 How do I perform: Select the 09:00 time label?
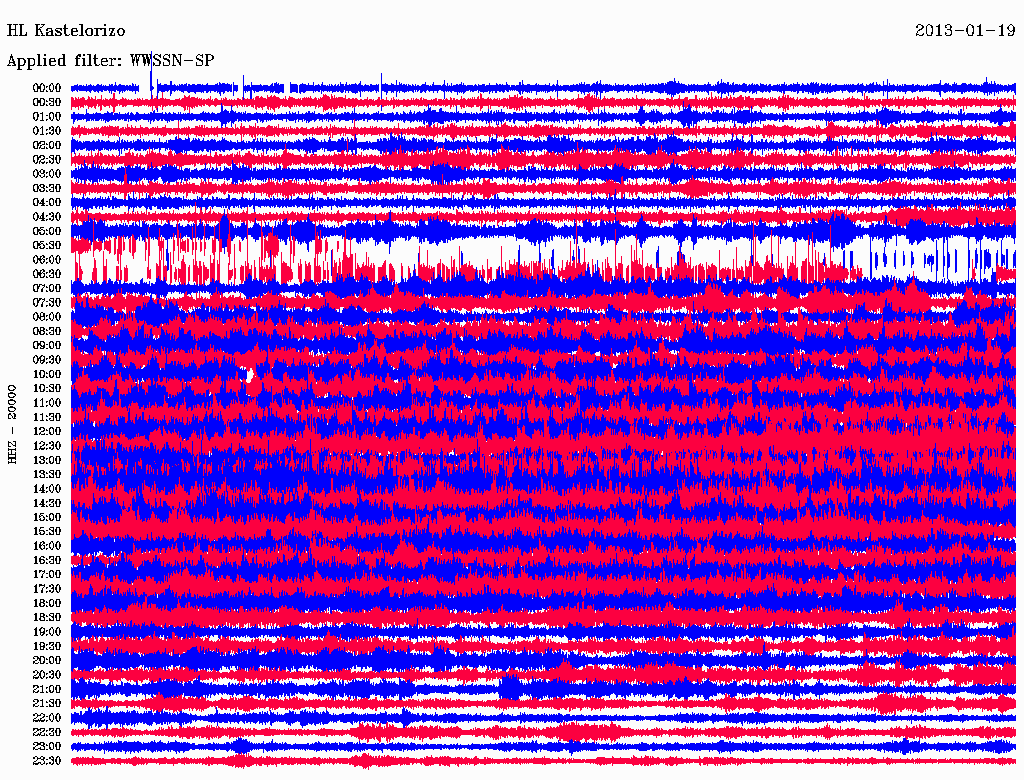pos(47,346)
